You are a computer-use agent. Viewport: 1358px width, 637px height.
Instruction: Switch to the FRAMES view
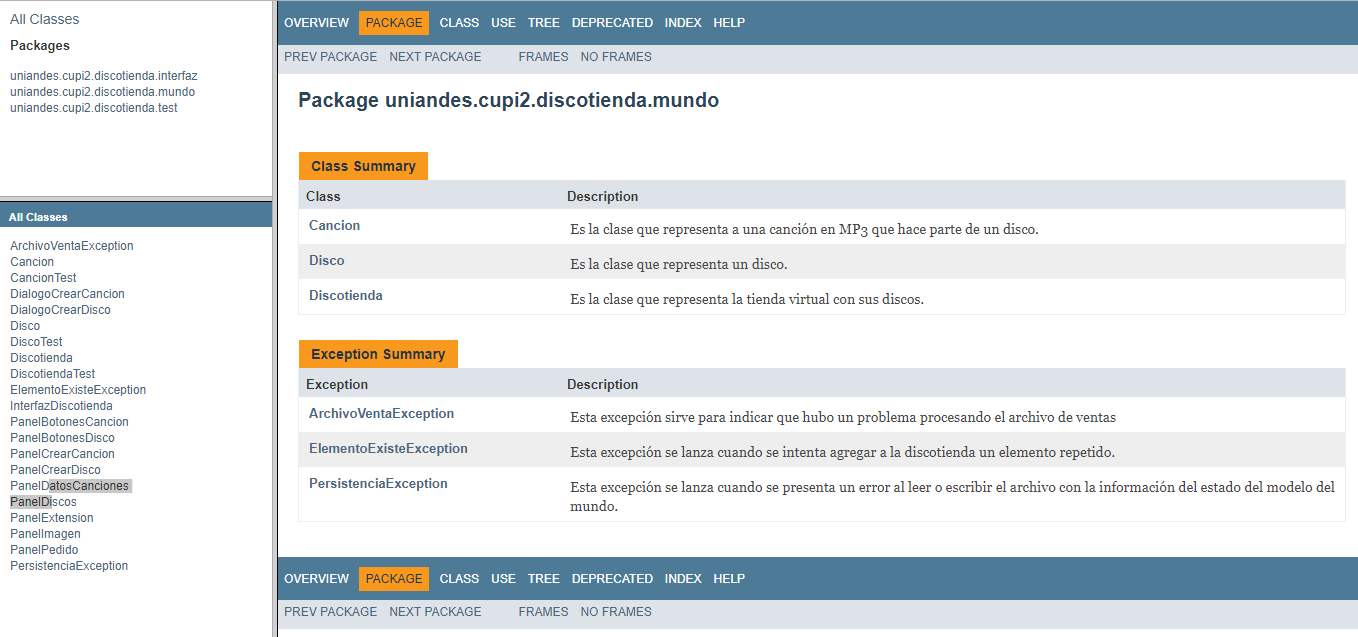point(543,56)
